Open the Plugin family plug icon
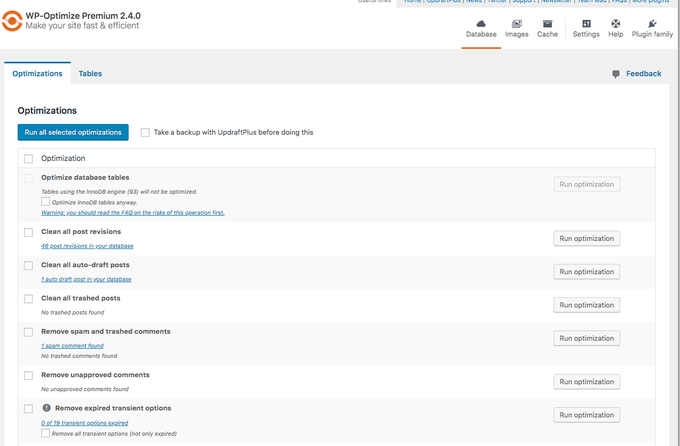This screenshot has width=680, height=446. click(x=652, y=24)
